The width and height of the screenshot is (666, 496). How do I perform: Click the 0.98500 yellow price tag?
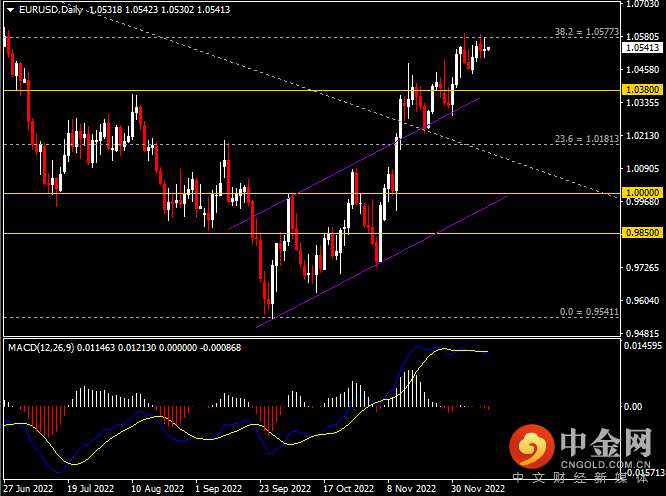click(x=640, y=234)
